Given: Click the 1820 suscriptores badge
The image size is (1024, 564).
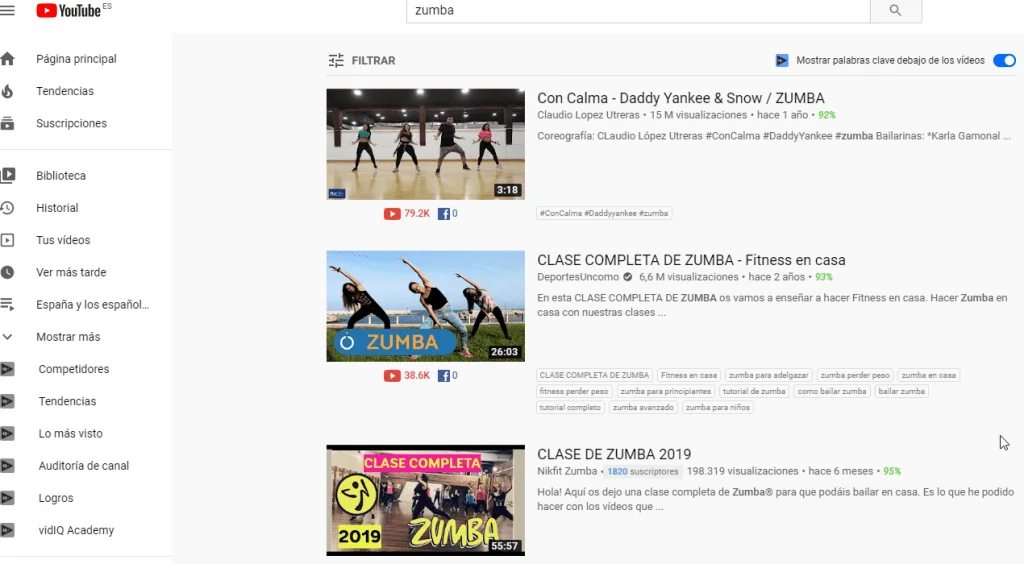Looking at the screenshot, I should click(643, 471).
